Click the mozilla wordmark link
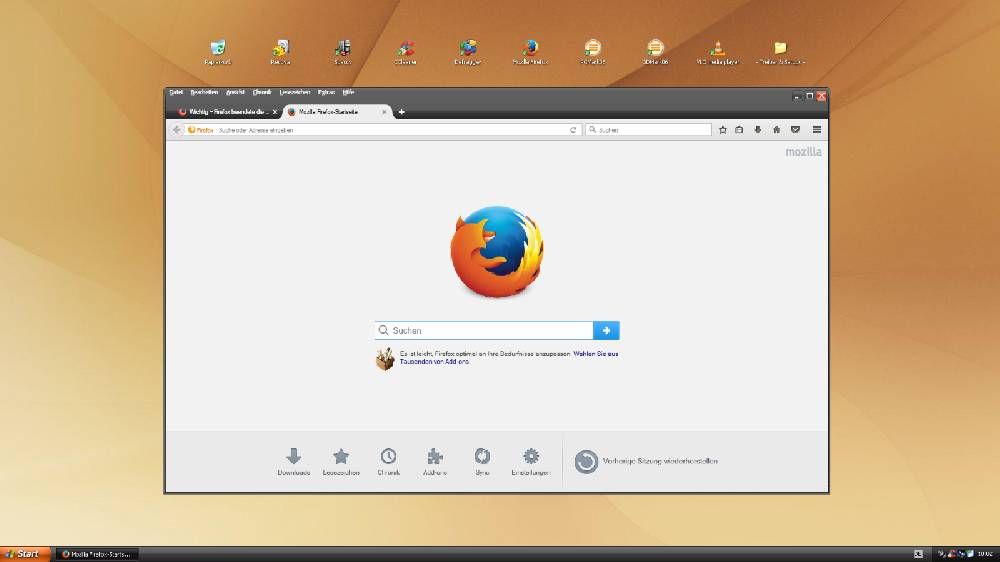The height and width of the screenshot is (562, 1000). (x=803, y=152)
